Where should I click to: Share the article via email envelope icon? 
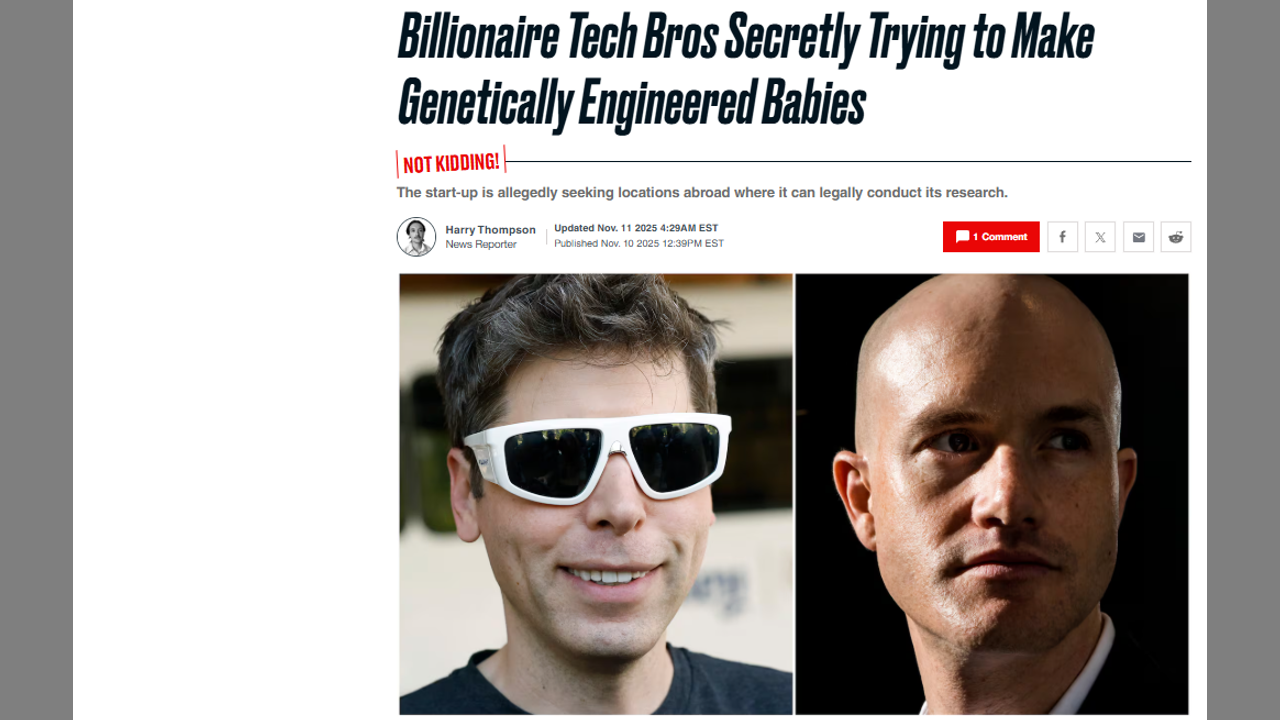tap(1138, 237)
